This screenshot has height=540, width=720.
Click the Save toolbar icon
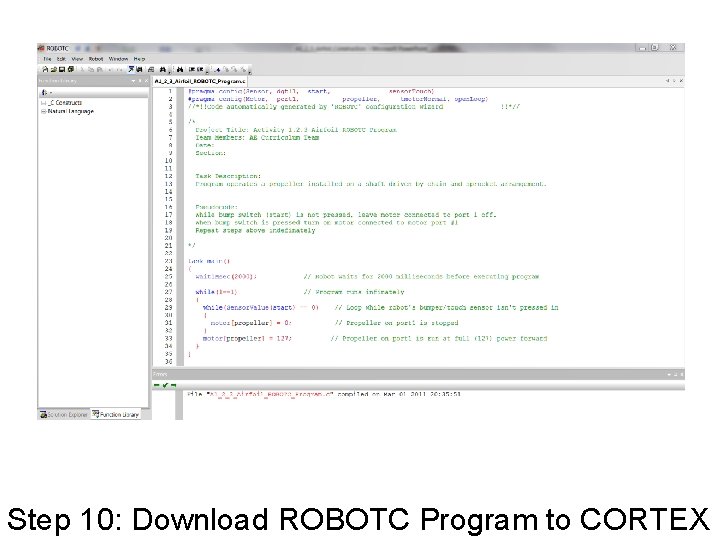[x=62, y=69]
